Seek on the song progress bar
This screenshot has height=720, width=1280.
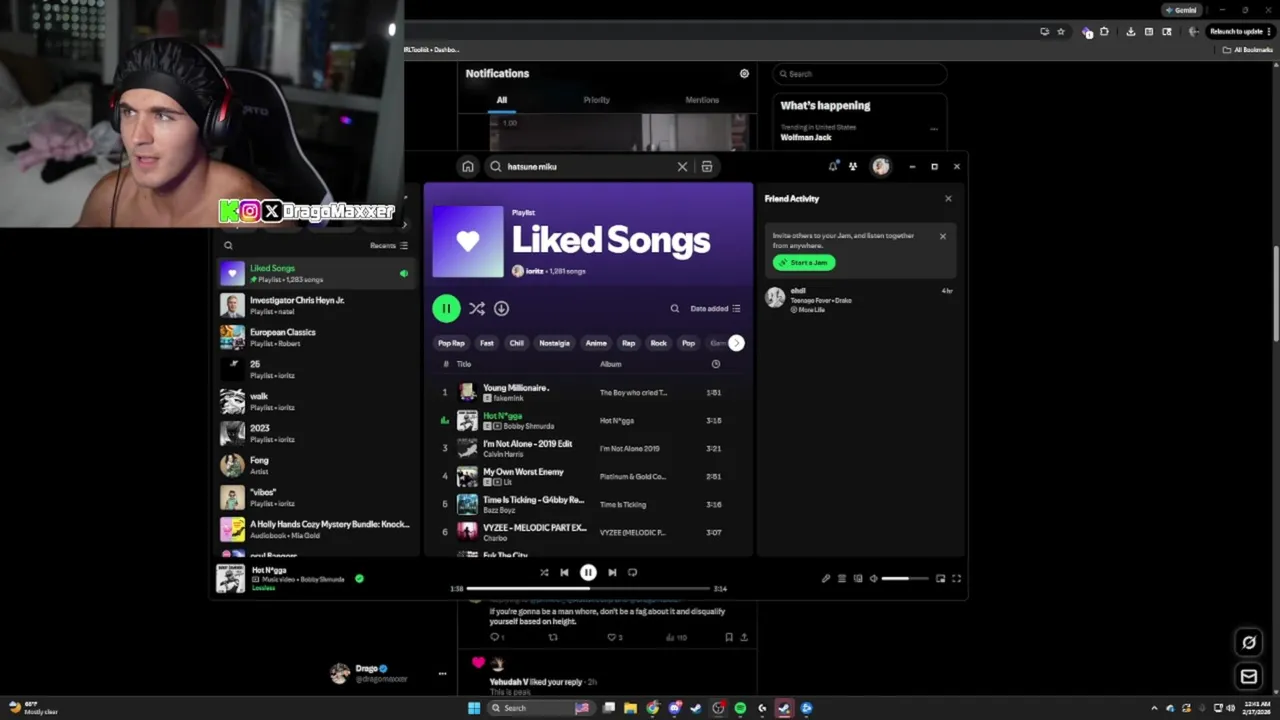pos(588,589)
